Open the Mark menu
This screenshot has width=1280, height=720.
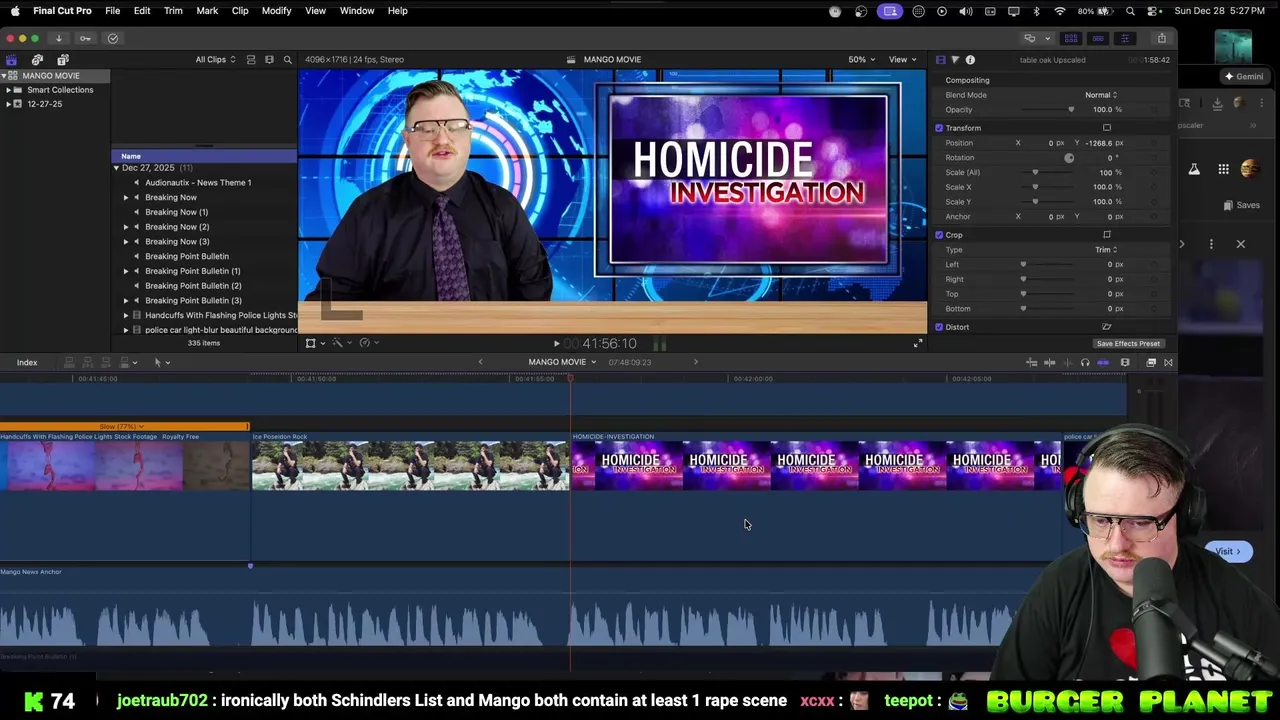tap(207, 11)
